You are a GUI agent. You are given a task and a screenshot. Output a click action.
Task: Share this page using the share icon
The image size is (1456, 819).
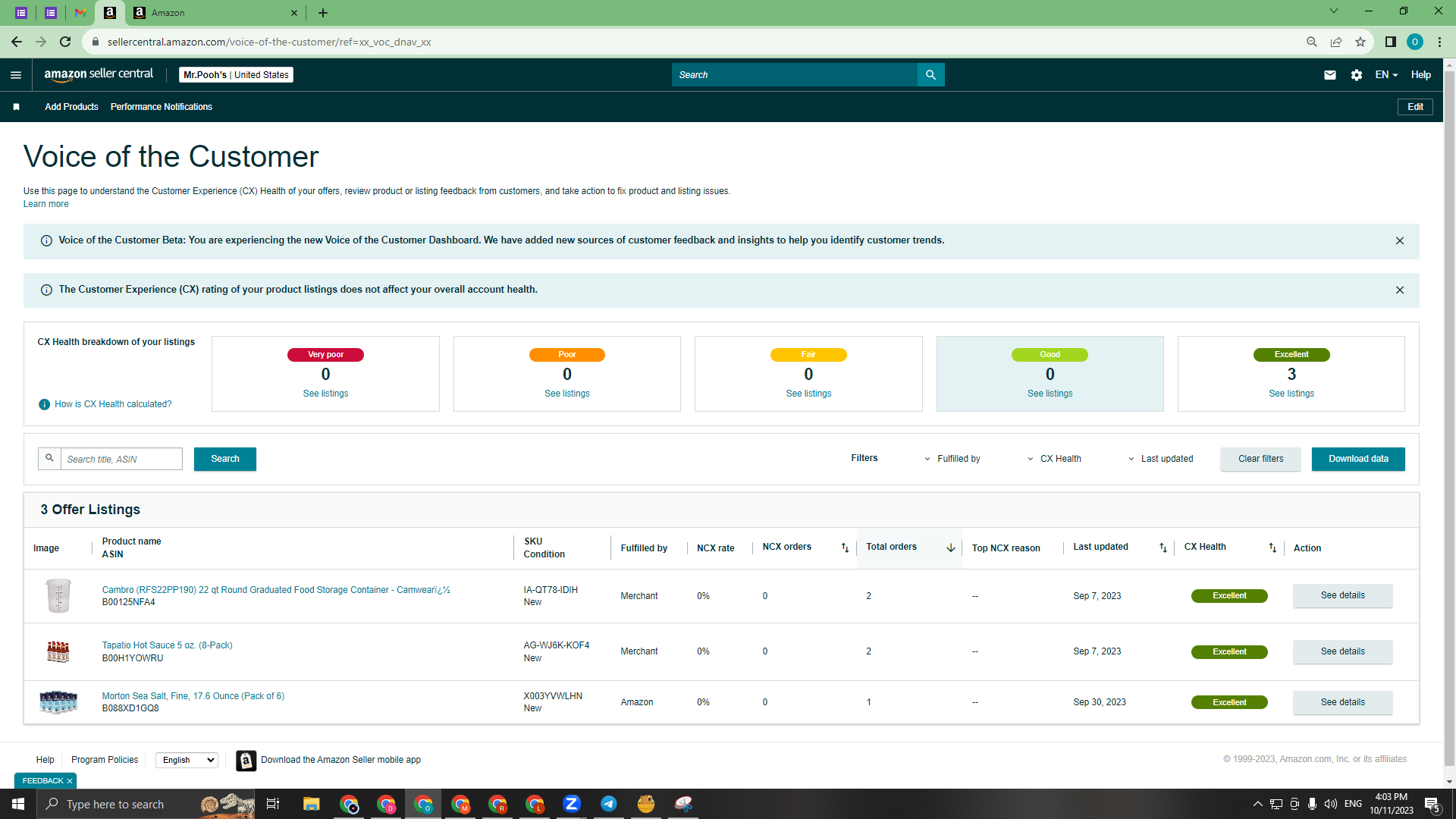pyautogui.click(x=1336, y=42)
